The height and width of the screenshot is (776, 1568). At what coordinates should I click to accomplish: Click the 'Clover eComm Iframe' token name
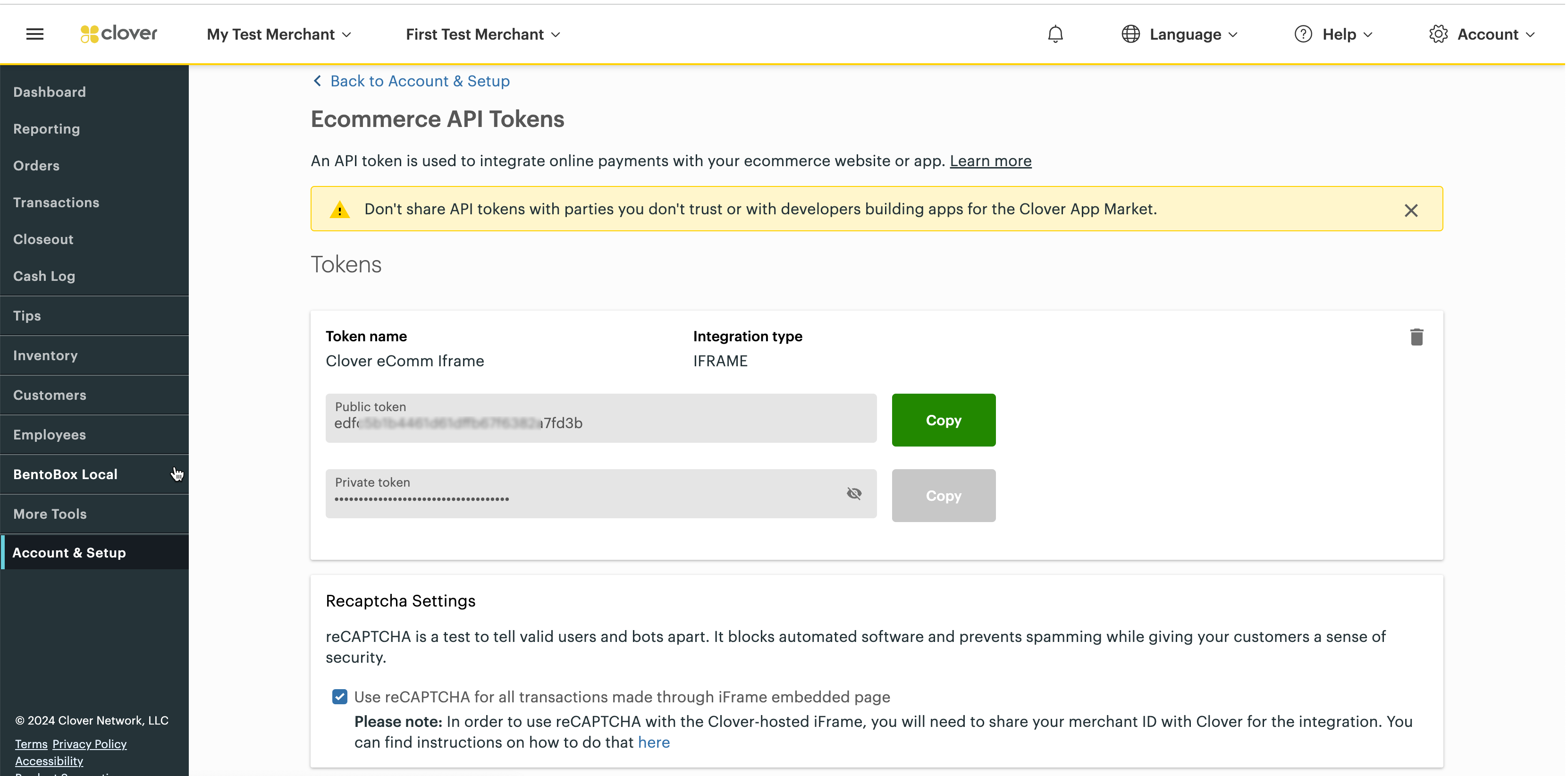click(405, 361)
